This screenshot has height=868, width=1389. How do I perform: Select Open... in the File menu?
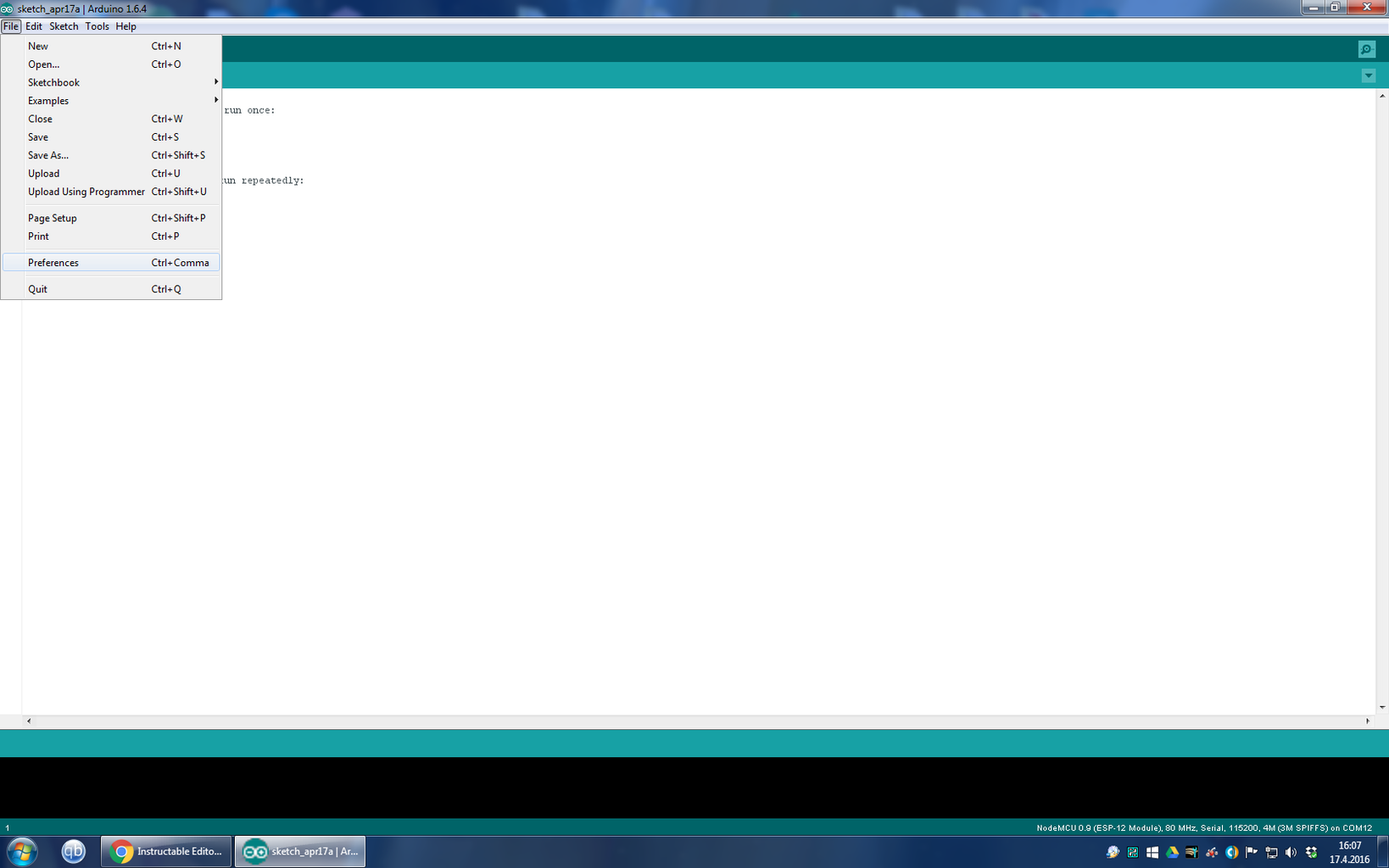point(111,64)
